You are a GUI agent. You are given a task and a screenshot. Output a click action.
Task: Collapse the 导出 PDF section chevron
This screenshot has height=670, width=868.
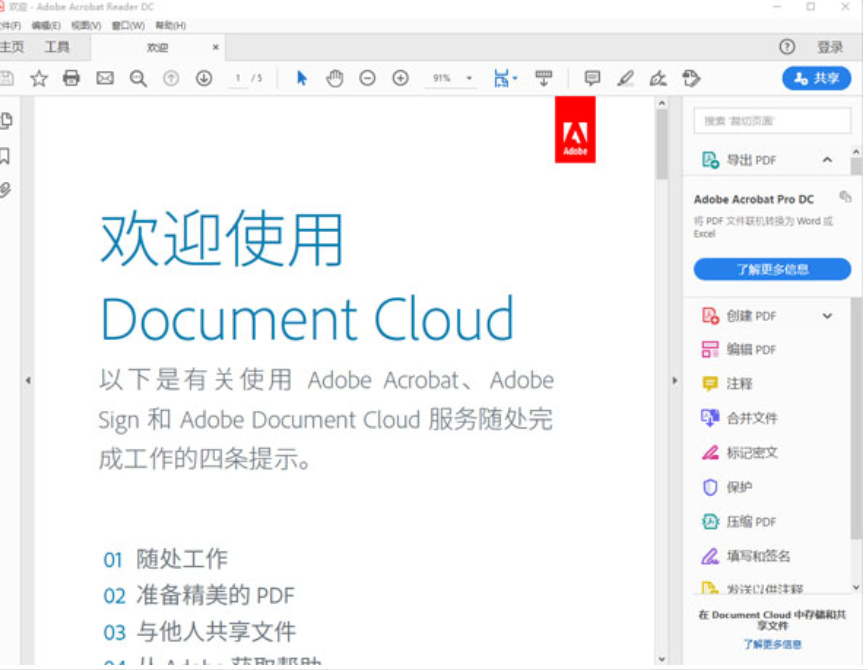827,160
